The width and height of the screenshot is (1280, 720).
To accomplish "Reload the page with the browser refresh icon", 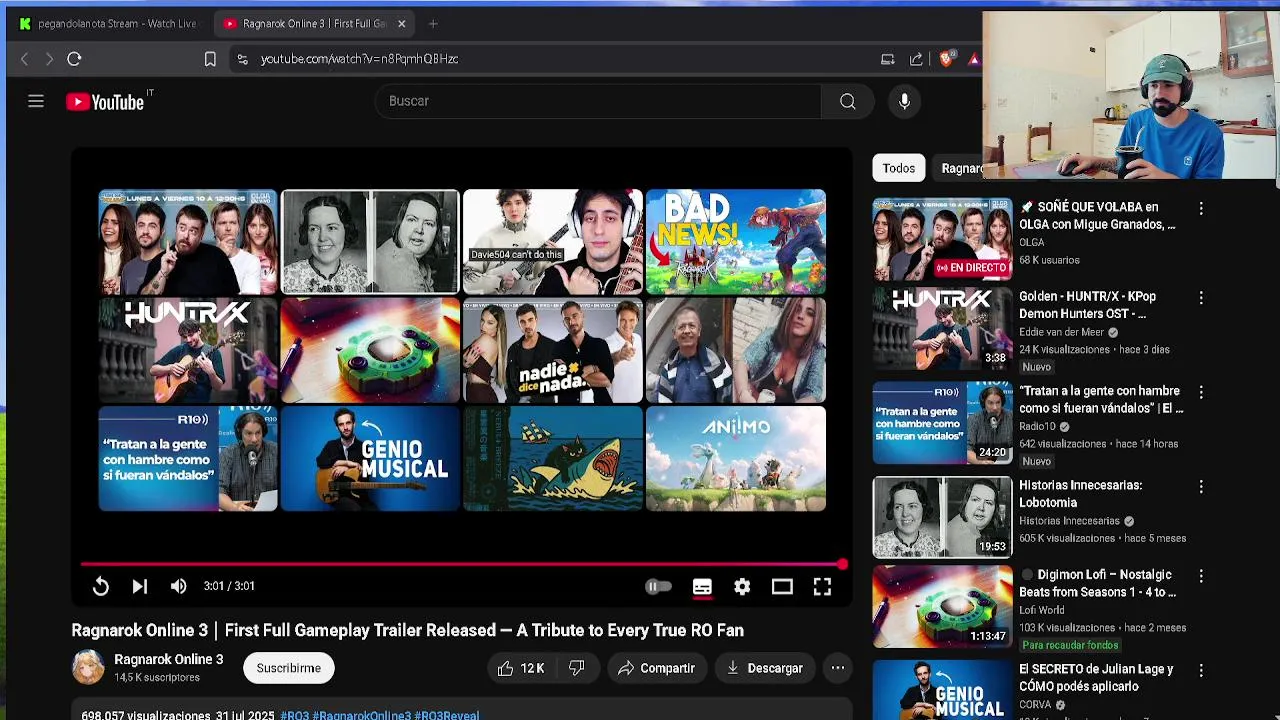I will coord(74,59).
